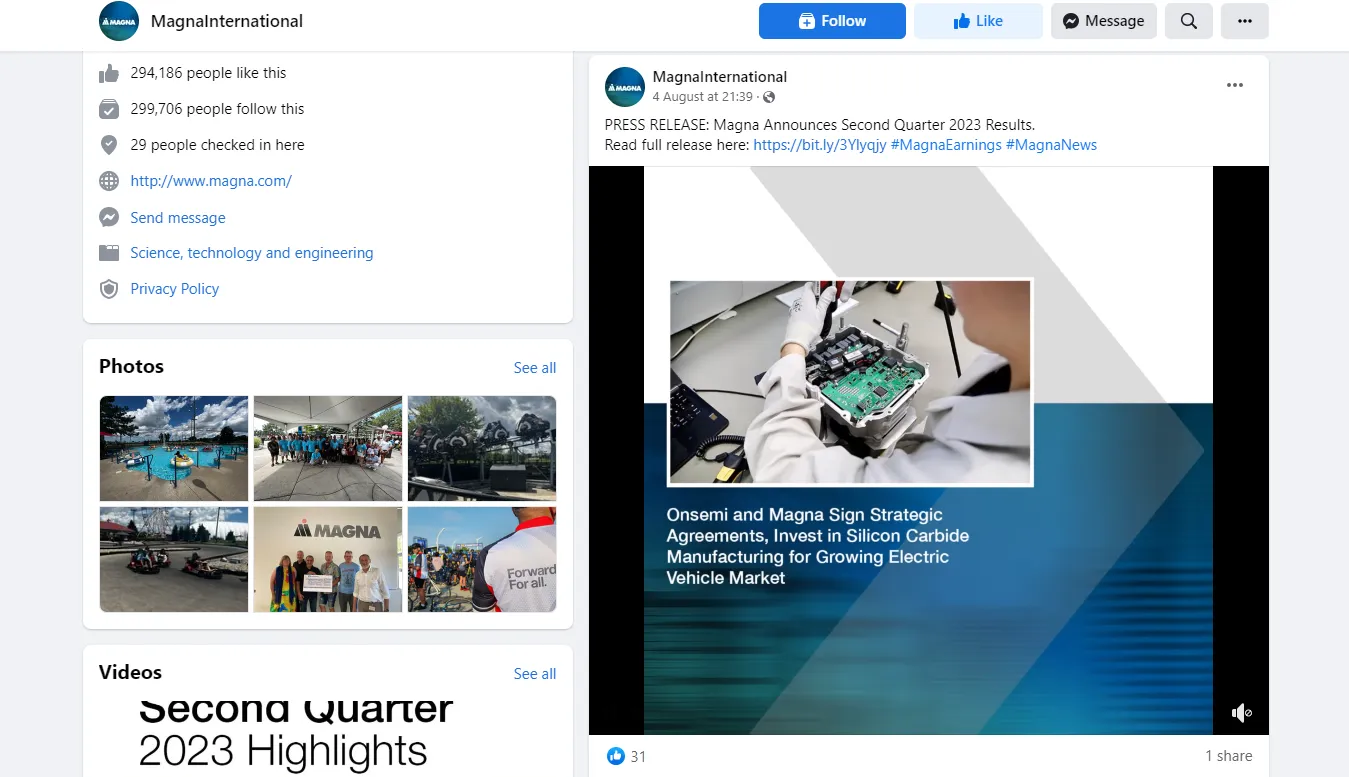Like the page using the header Like button
The width and height of the screenshot is (1349, 777).
[978, 21]
